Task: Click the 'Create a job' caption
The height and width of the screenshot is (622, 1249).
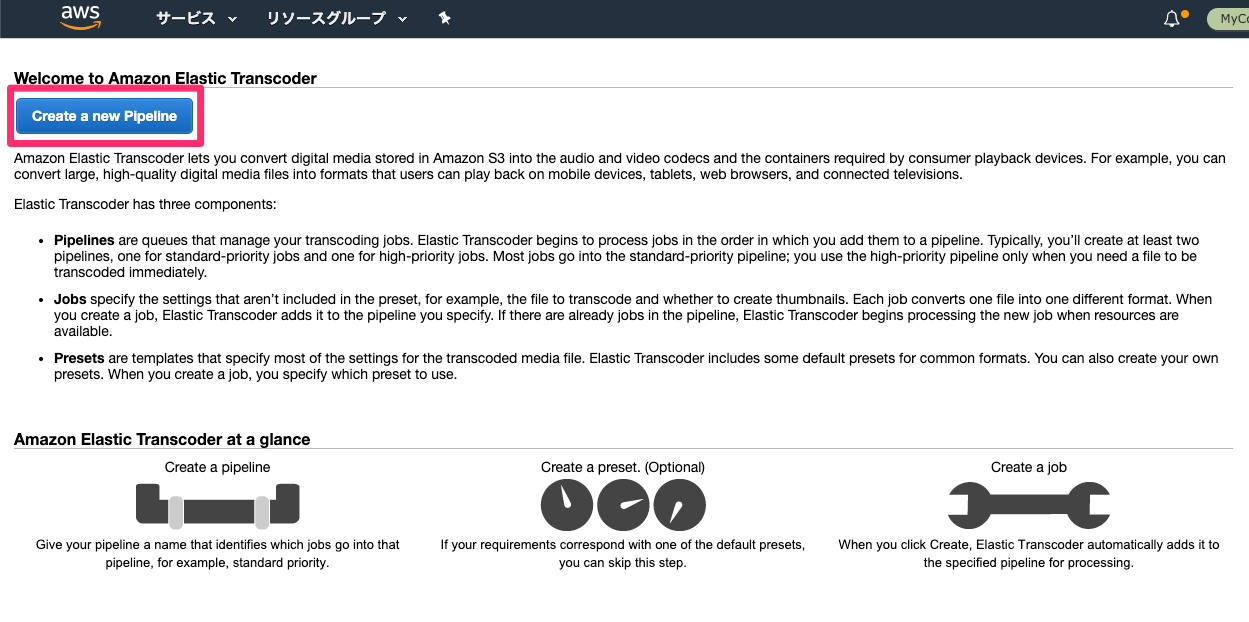Action: [x=1028, y=467]
